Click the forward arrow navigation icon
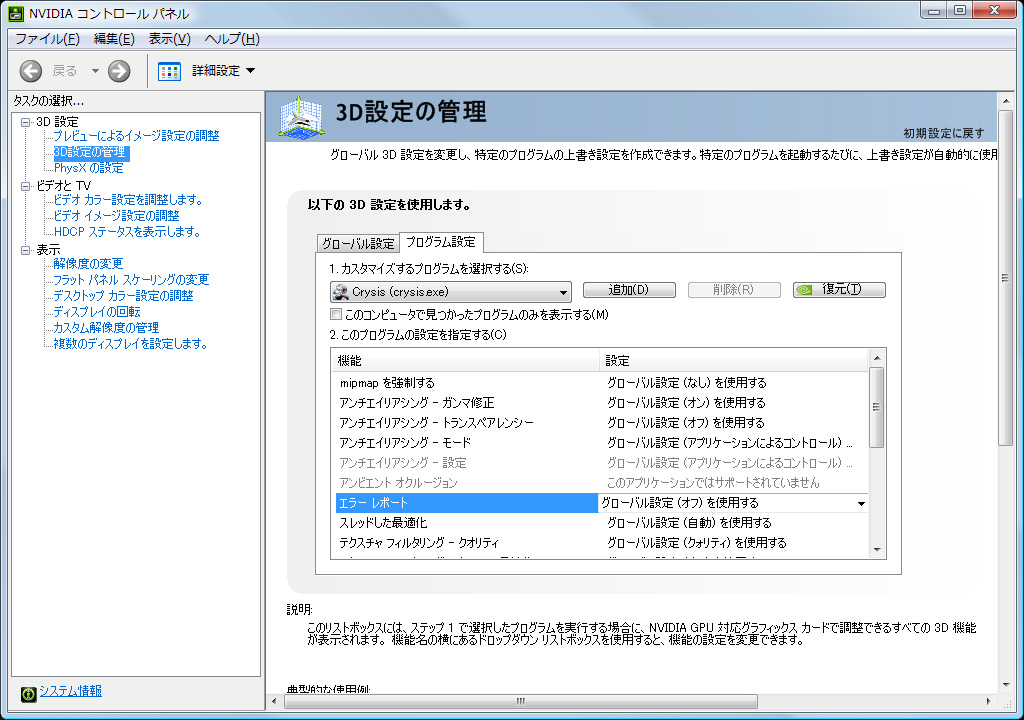1024x720 pixels. pos(119,71)
